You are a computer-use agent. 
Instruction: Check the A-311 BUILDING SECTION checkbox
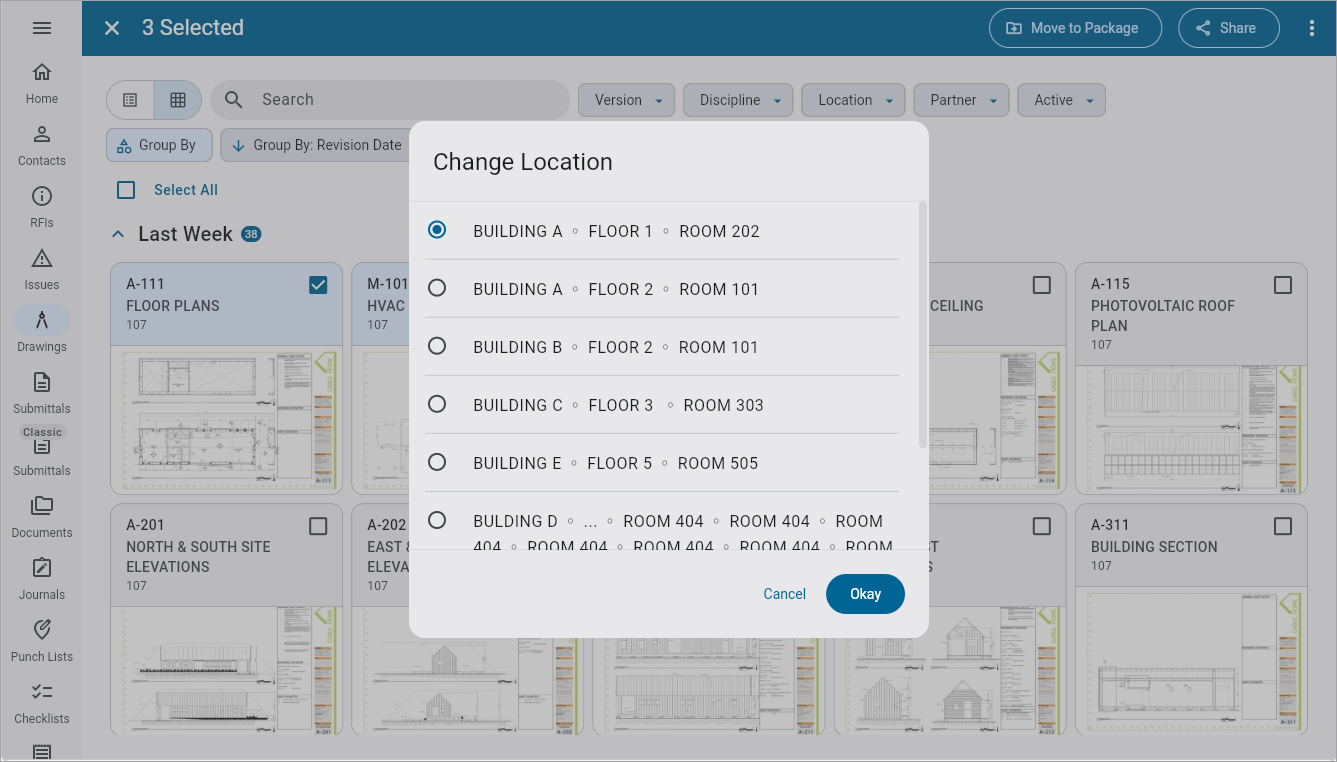[1283, 526]
